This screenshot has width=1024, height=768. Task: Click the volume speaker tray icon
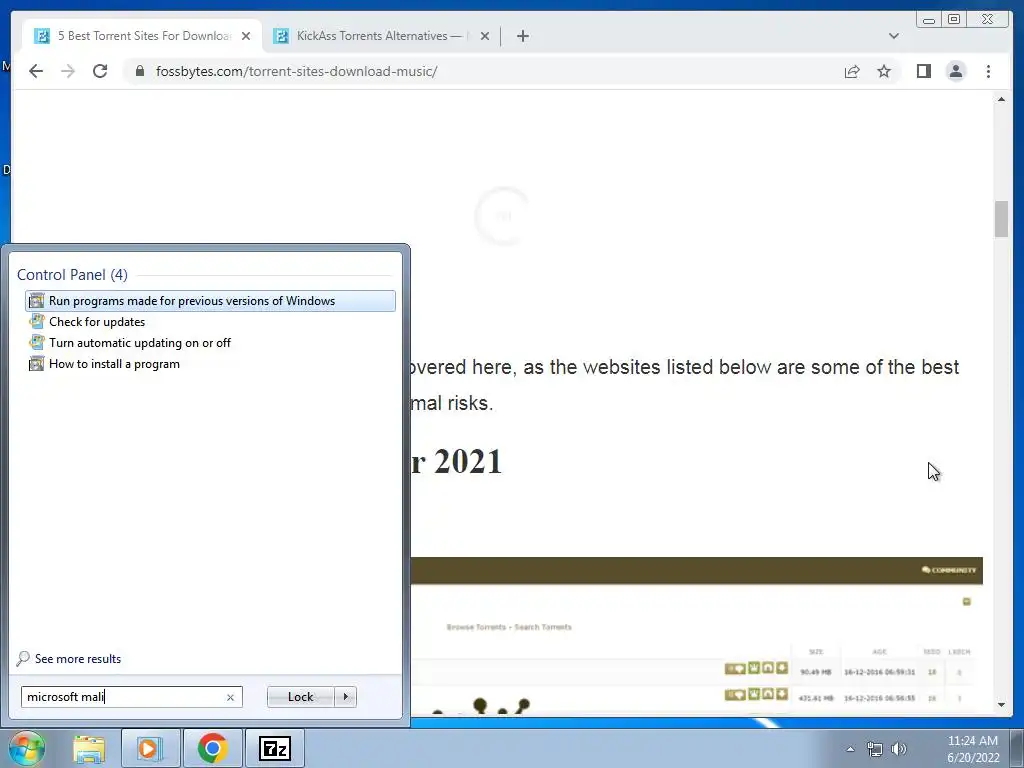click(x=899, y=749)
